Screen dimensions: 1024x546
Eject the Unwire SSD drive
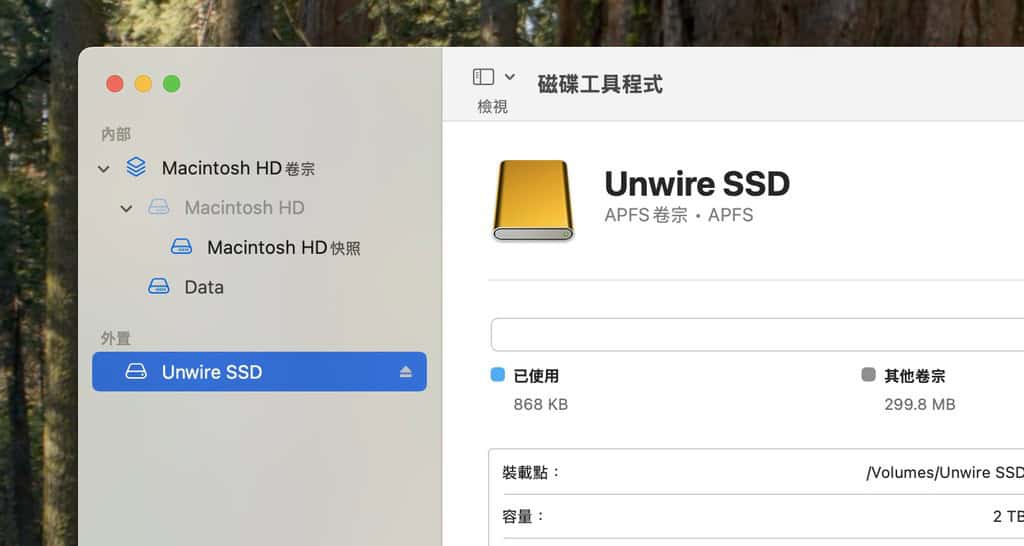405,372
